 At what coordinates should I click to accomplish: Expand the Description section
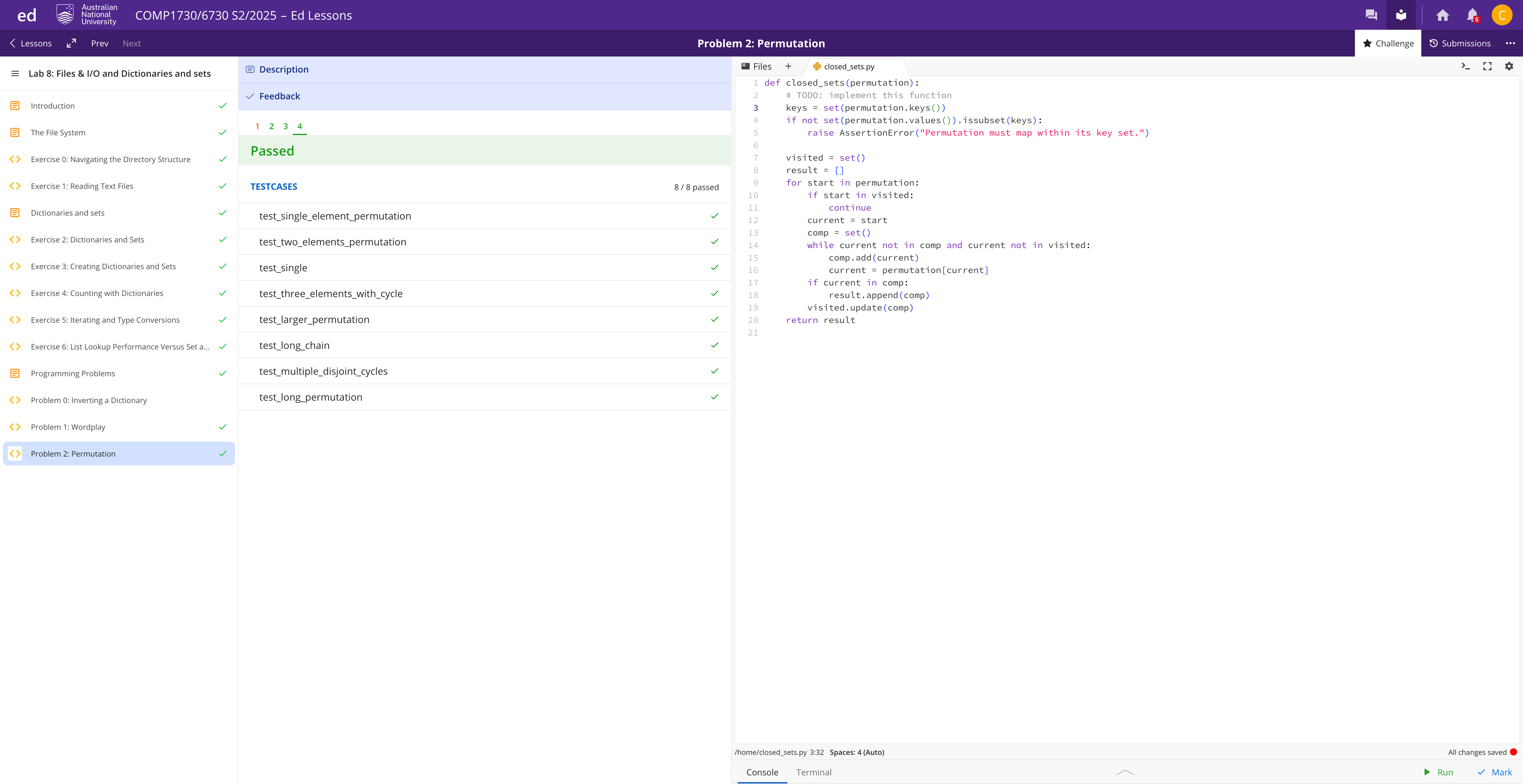click(485, 70)
